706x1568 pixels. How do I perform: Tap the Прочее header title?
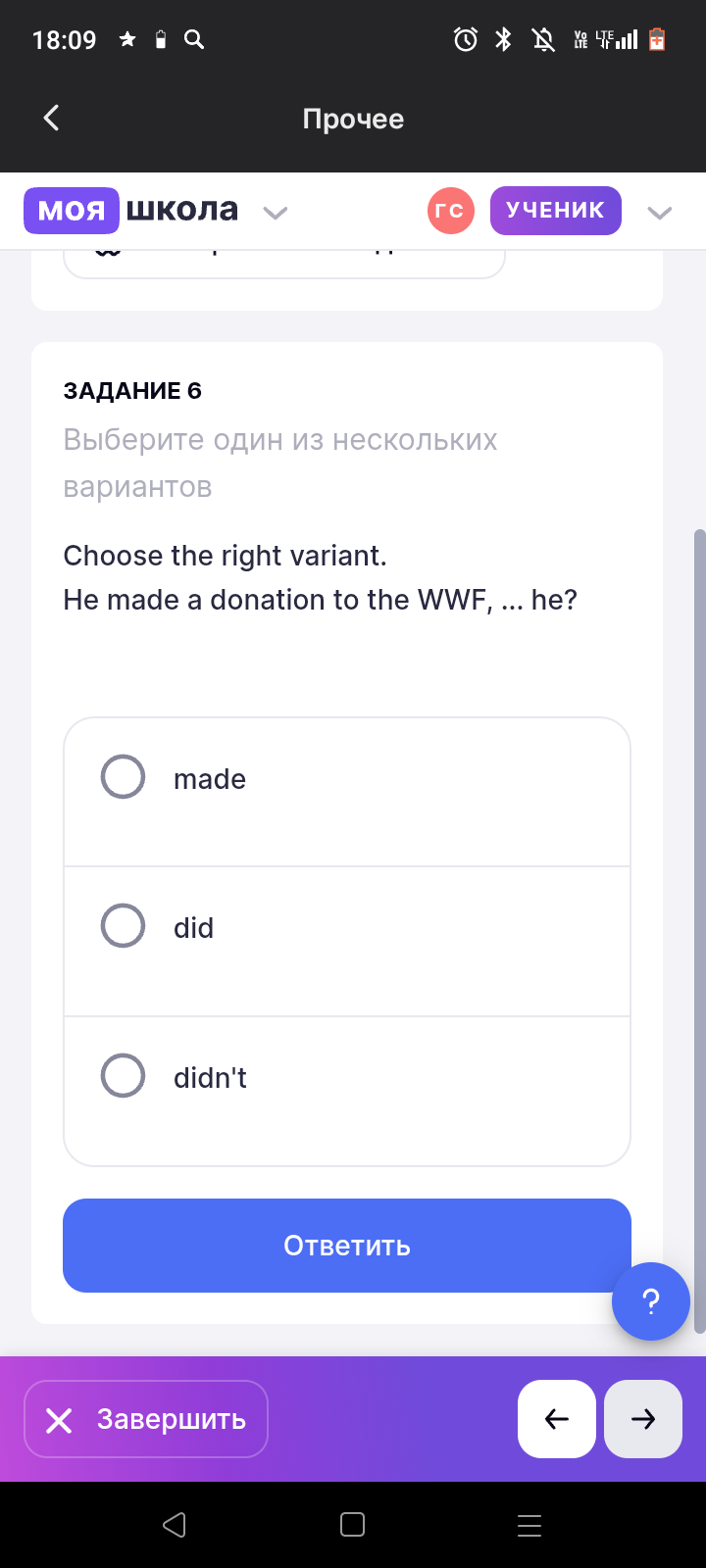click(x=353, y=120)
